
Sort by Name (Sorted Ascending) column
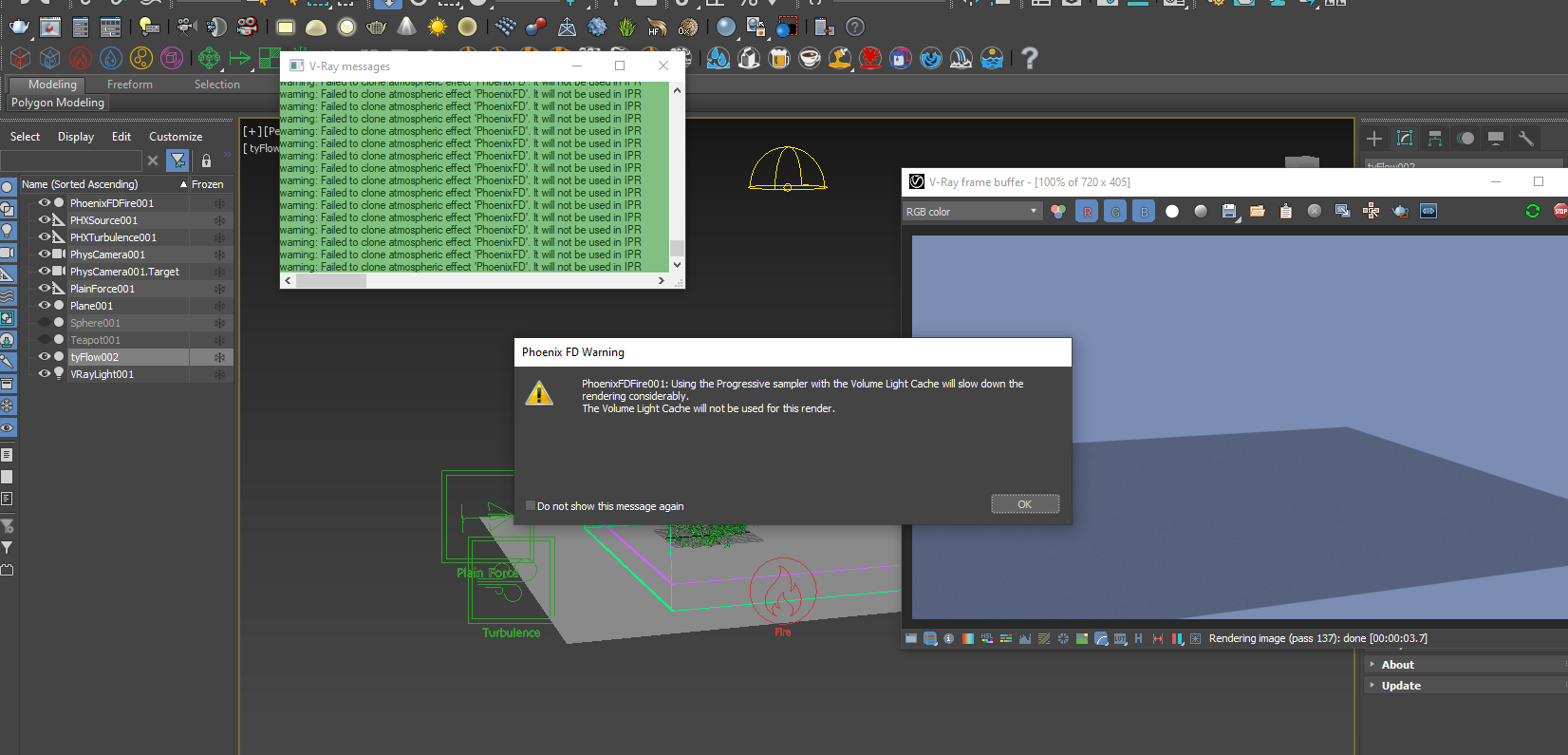[104, 184]
